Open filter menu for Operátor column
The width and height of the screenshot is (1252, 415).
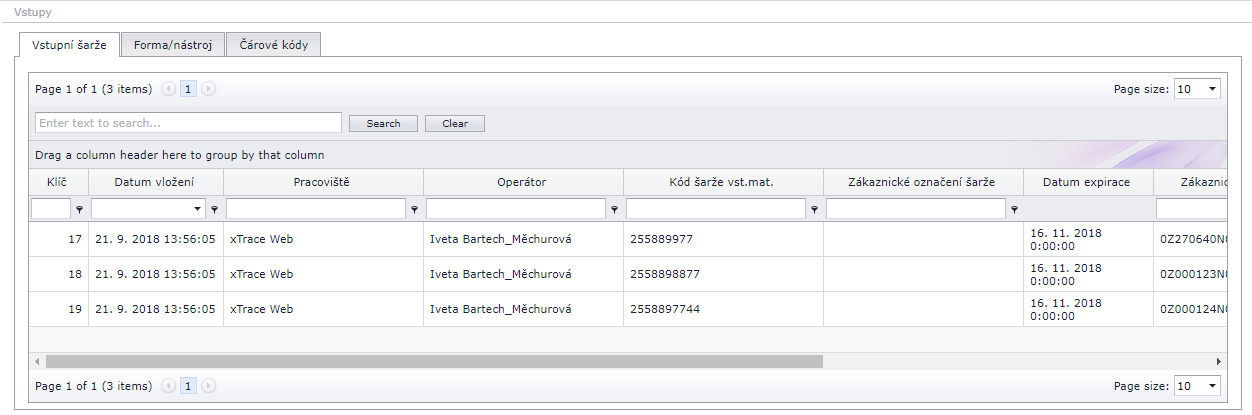click(614, 210)
